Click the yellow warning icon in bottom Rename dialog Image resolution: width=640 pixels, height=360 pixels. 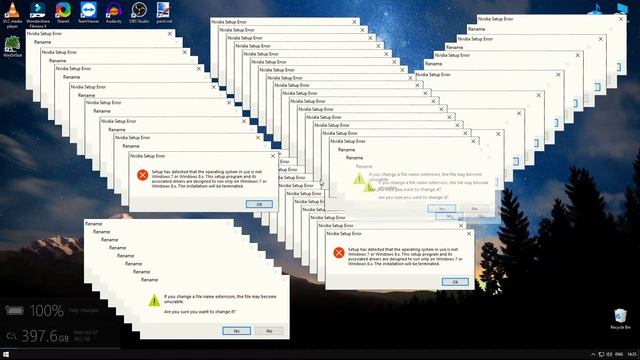tap(154, 301)
